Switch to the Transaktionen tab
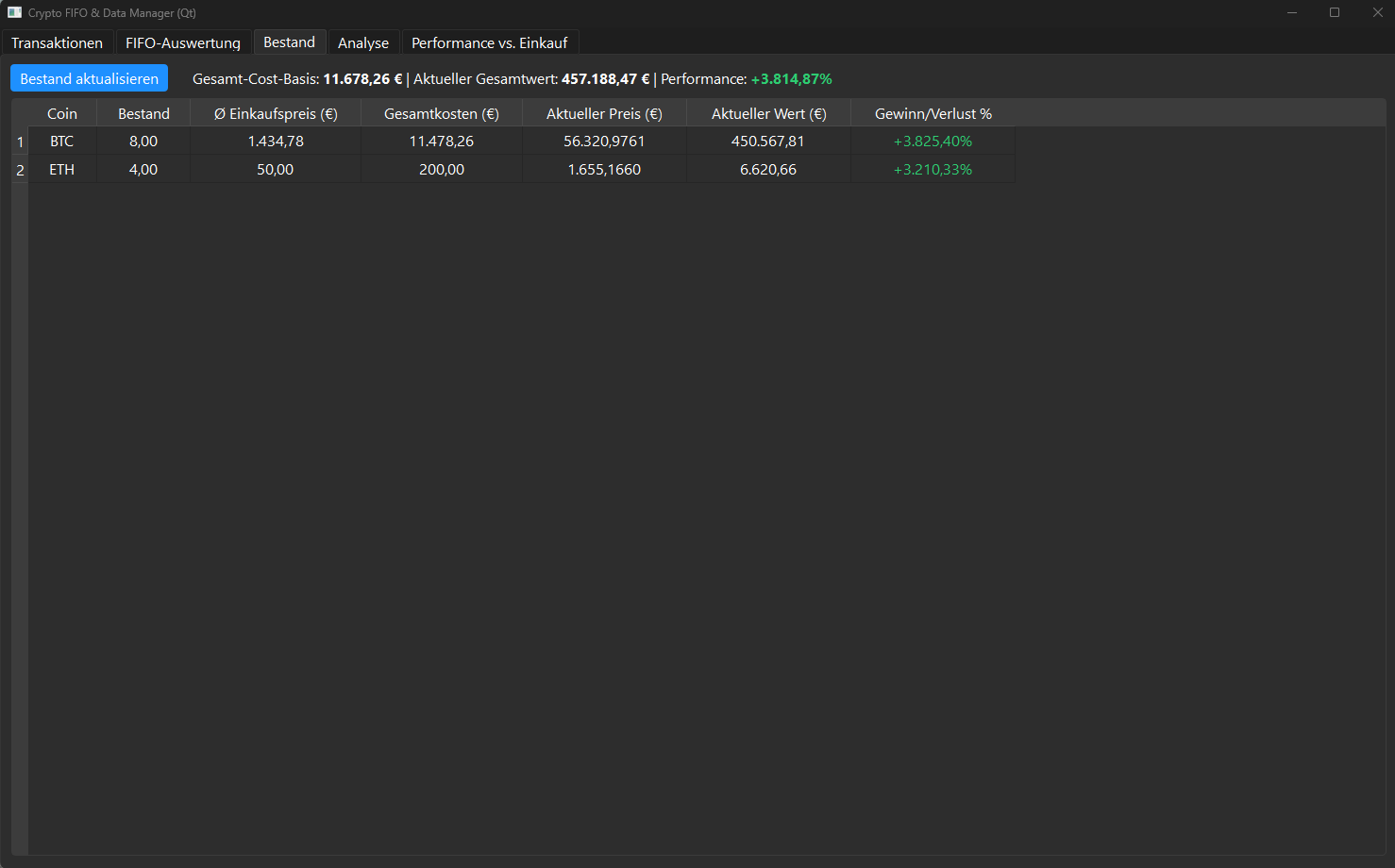 (57, 42)
